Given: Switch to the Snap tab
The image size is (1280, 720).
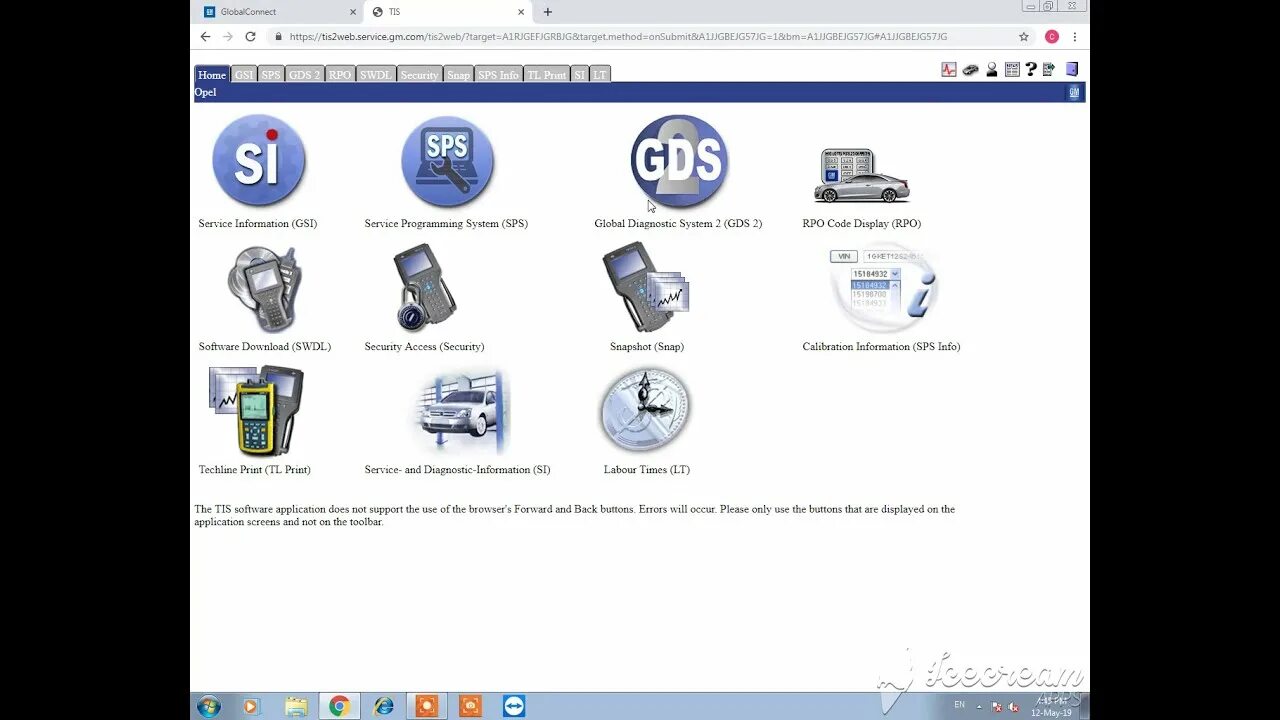Looking at the screenshot, I should pos(458,75).
